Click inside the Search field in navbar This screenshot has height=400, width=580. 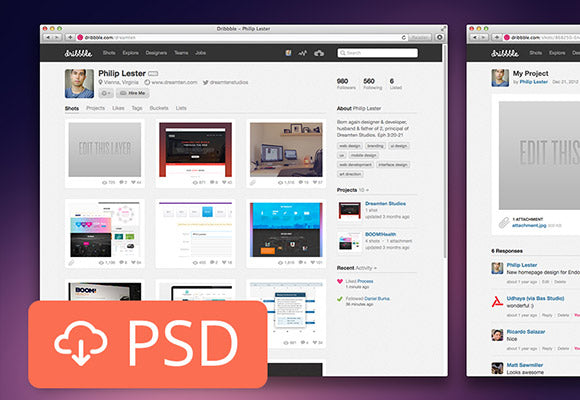(x=378, y=53)
